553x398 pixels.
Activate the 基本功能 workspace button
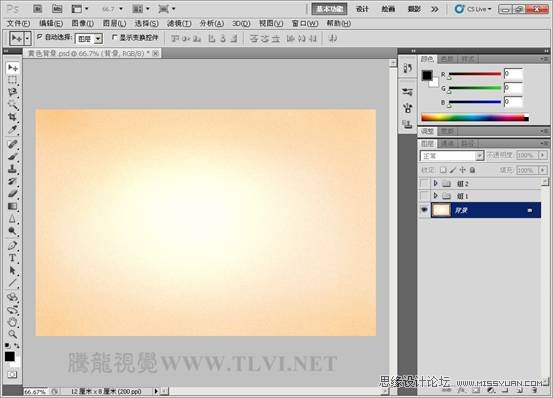tap(329, 9)
